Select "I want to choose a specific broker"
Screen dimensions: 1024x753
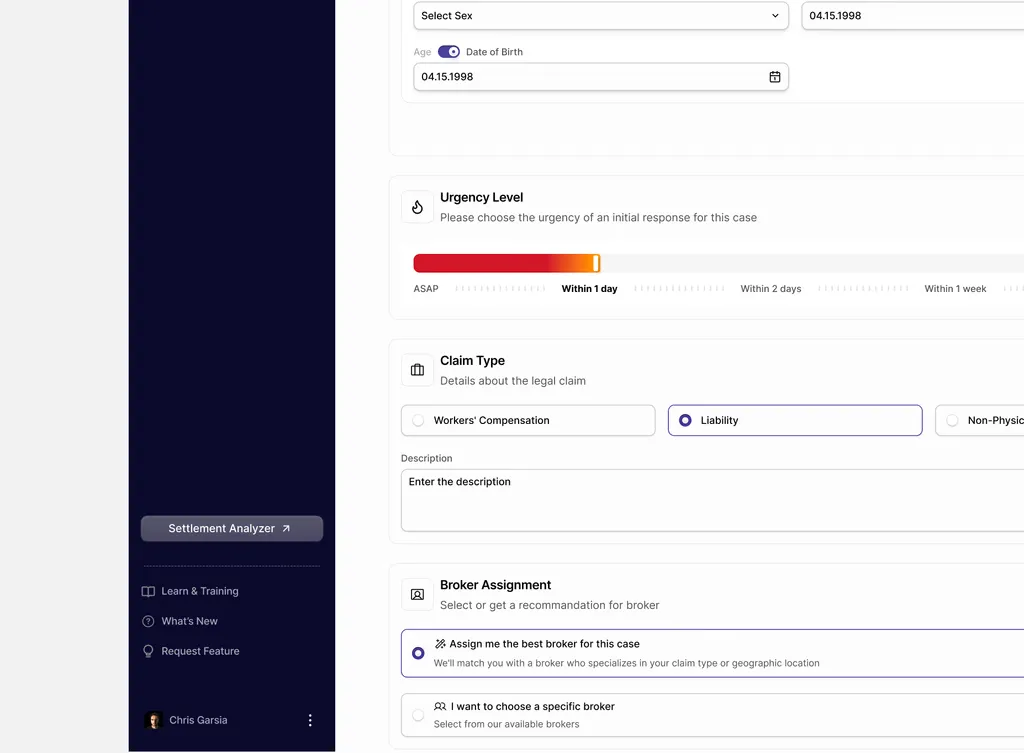[x=712, y=715]
